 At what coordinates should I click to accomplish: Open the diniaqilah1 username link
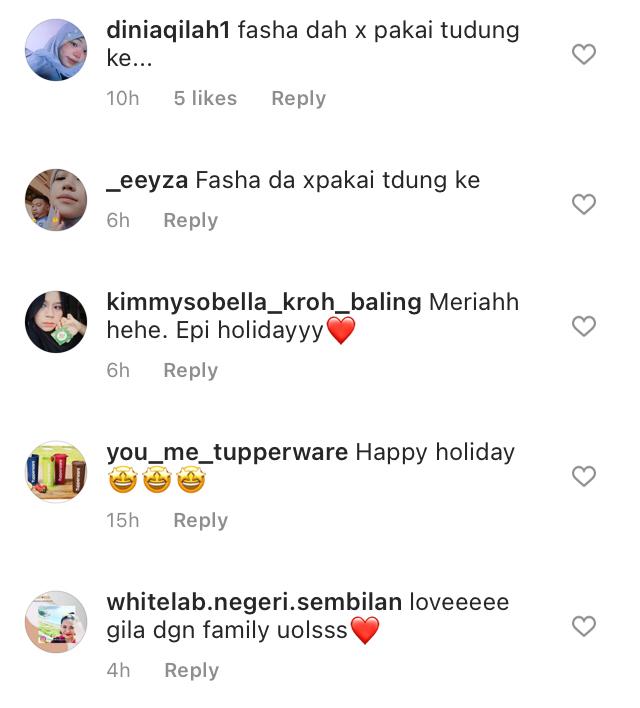point(168,32)
